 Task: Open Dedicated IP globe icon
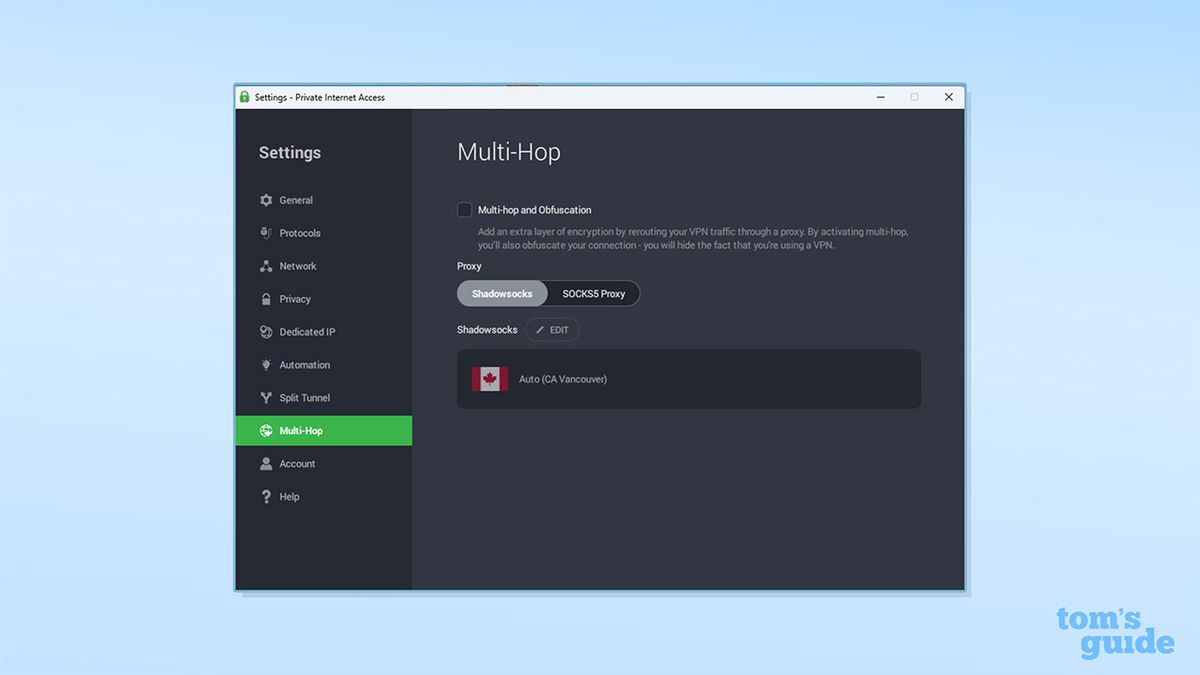266,332
